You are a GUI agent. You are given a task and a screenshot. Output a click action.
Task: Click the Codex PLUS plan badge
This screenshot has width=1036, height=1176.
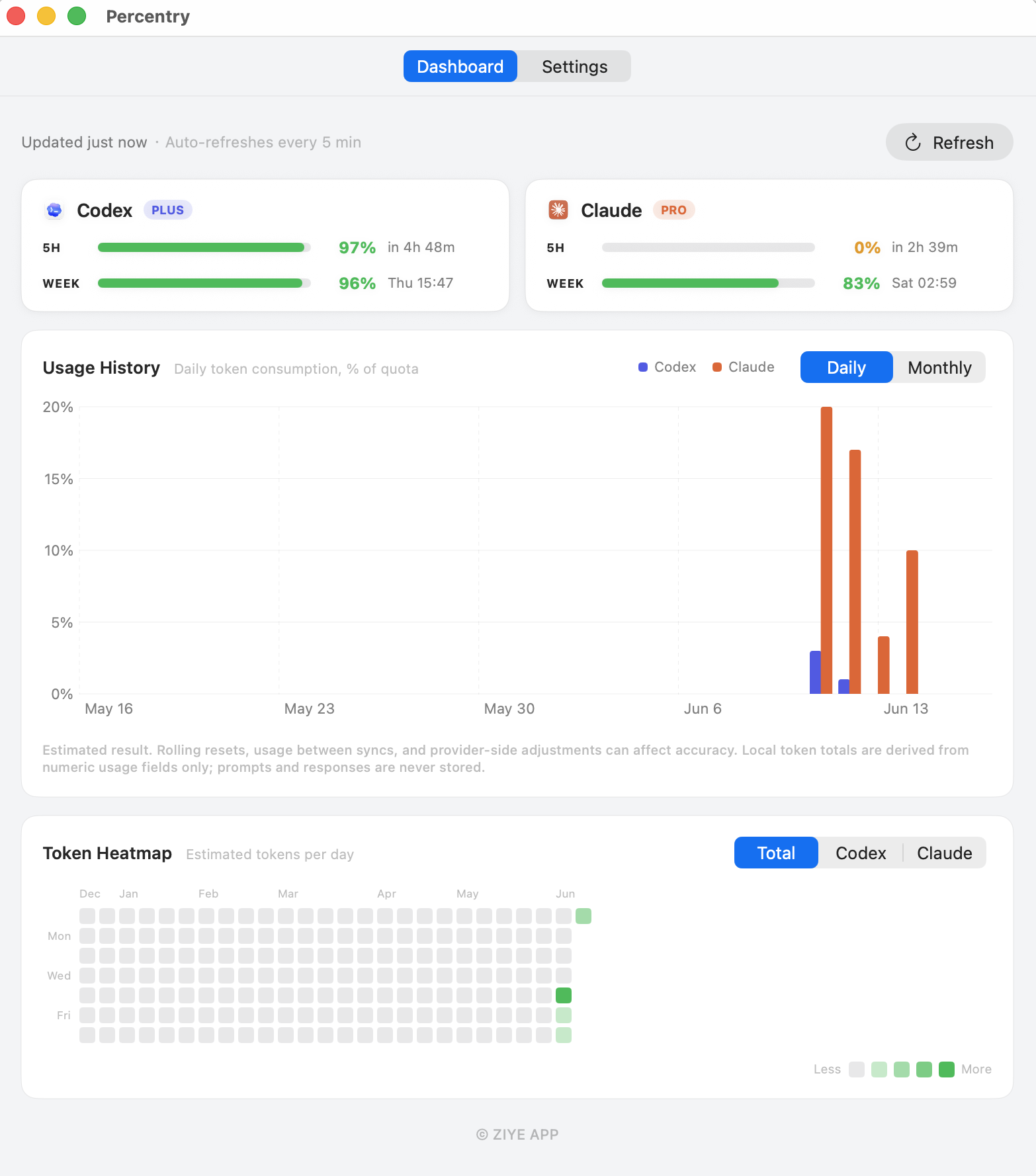click(167, 210)
